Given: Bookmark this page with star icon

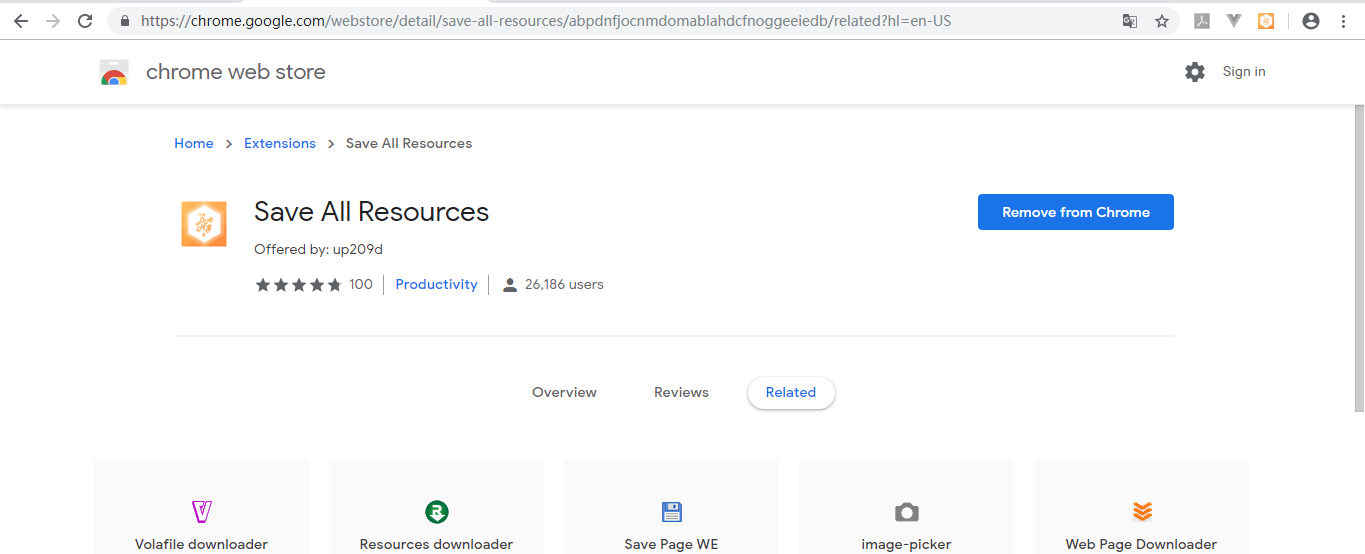Looking at the screenshot, I should tap(1162, 21).
